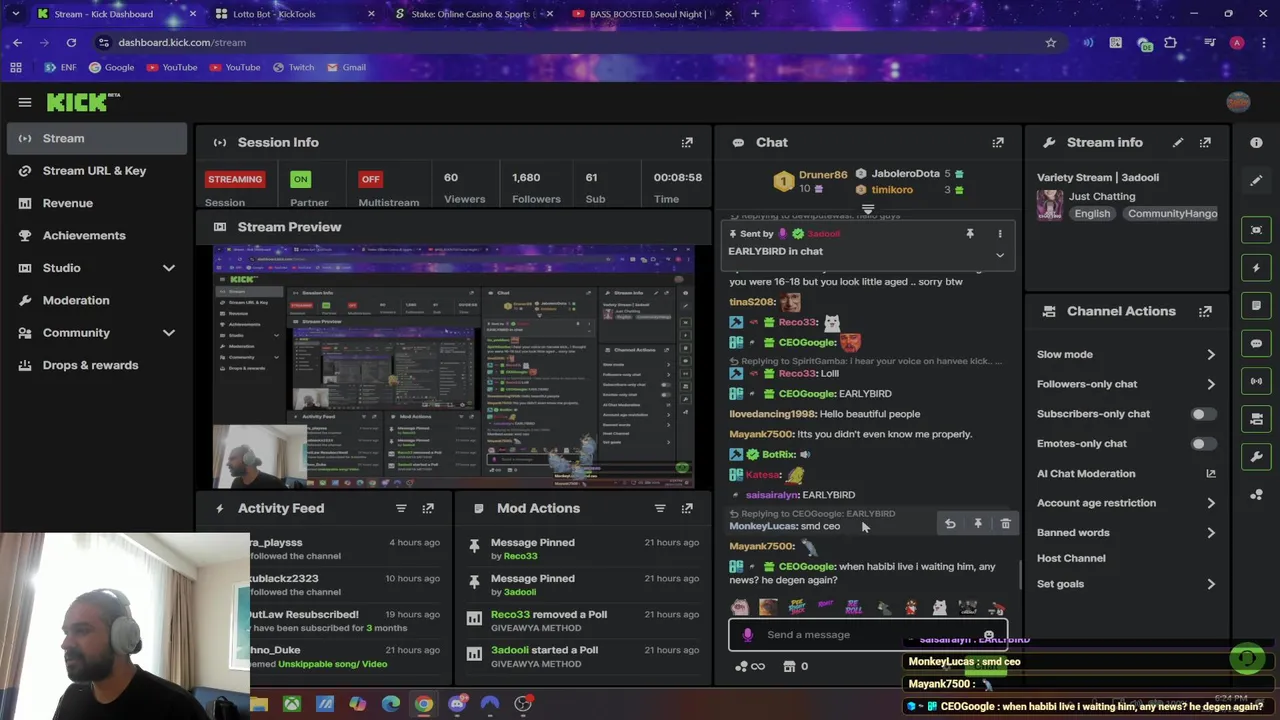Bookmark this page with the star icon
The image size is (1280, 720).
coord(1050,43)
